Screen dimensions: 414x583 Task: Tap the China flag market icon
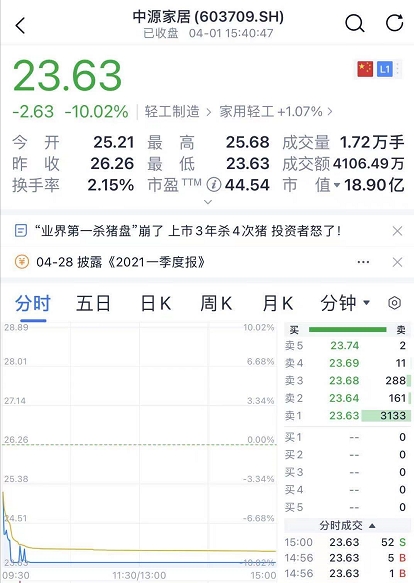pyautogui.click(x=365, y=70)
